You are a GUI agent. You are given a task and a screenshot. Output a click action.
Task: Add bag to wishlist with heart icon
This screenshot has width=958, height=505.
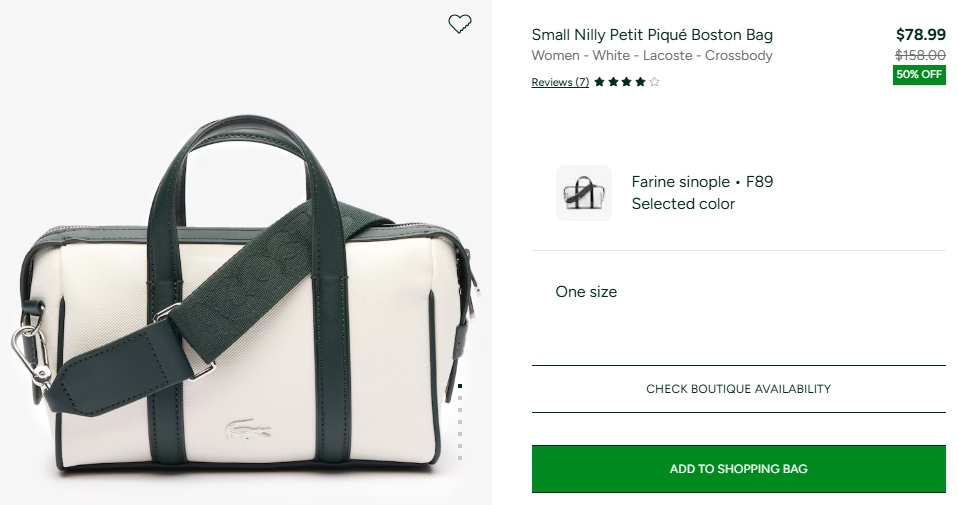coord(459,24)
